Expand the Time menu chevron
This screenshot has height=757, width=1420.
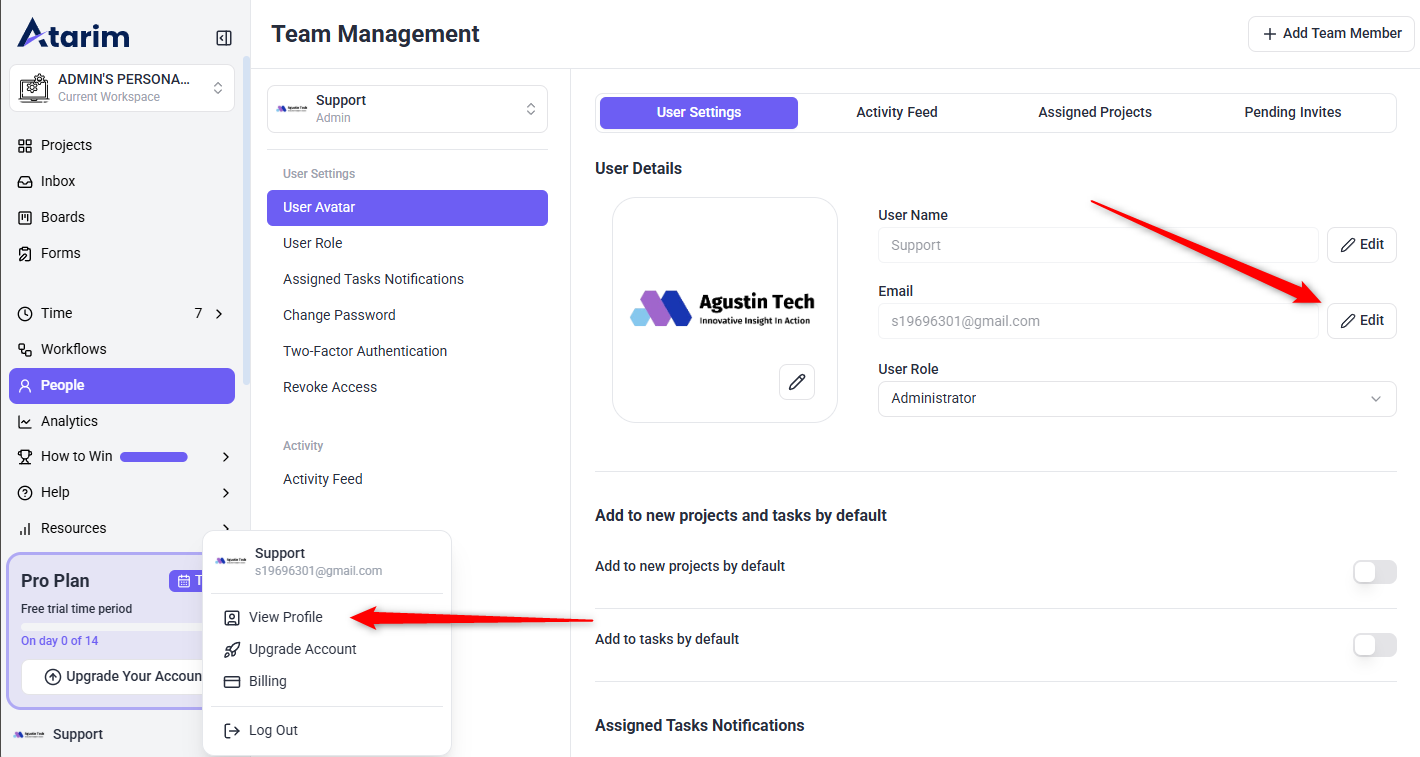[219, 313]
